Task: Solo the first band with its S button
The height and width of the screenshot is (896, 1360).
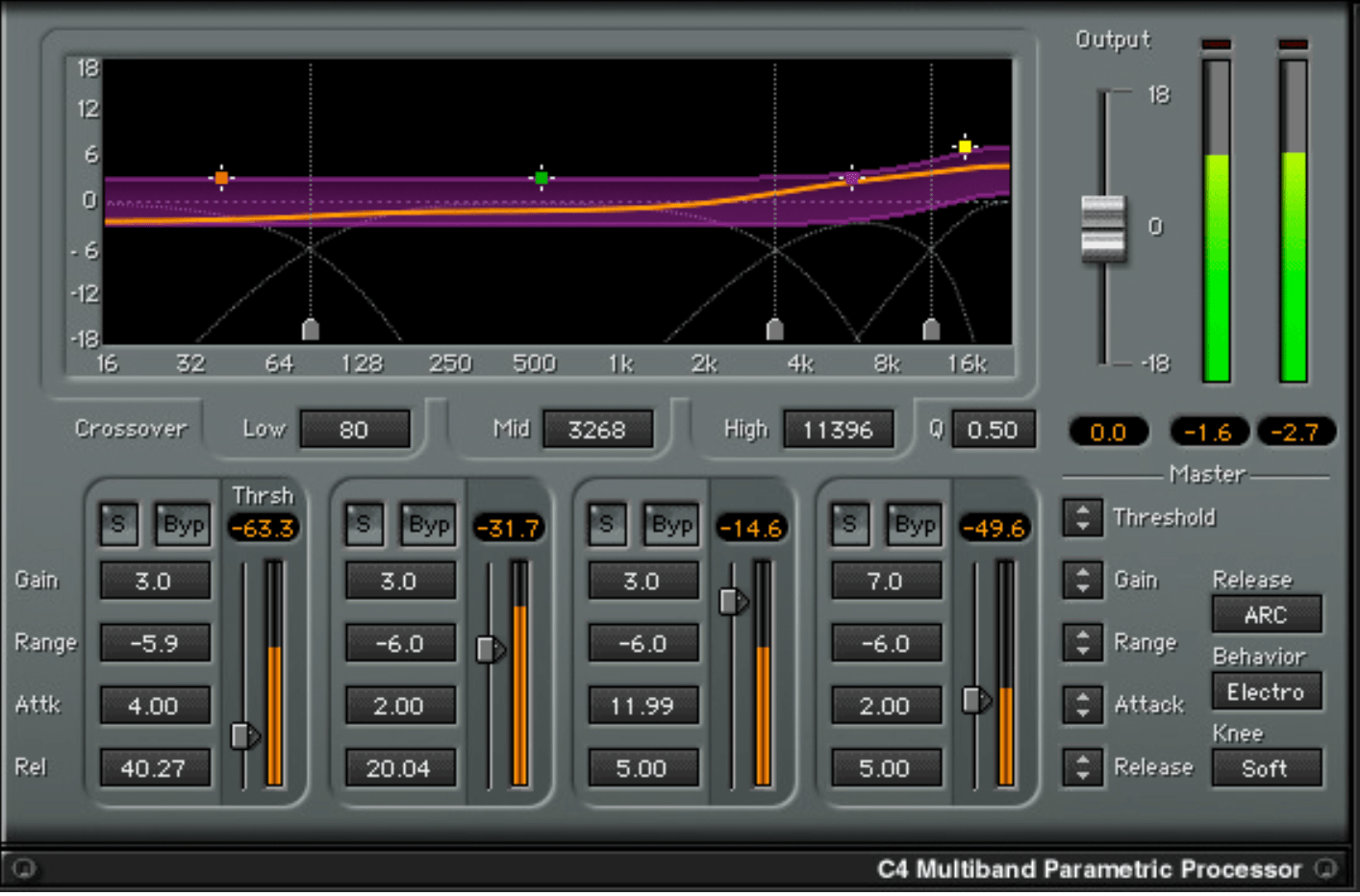Action: (117, 523)
